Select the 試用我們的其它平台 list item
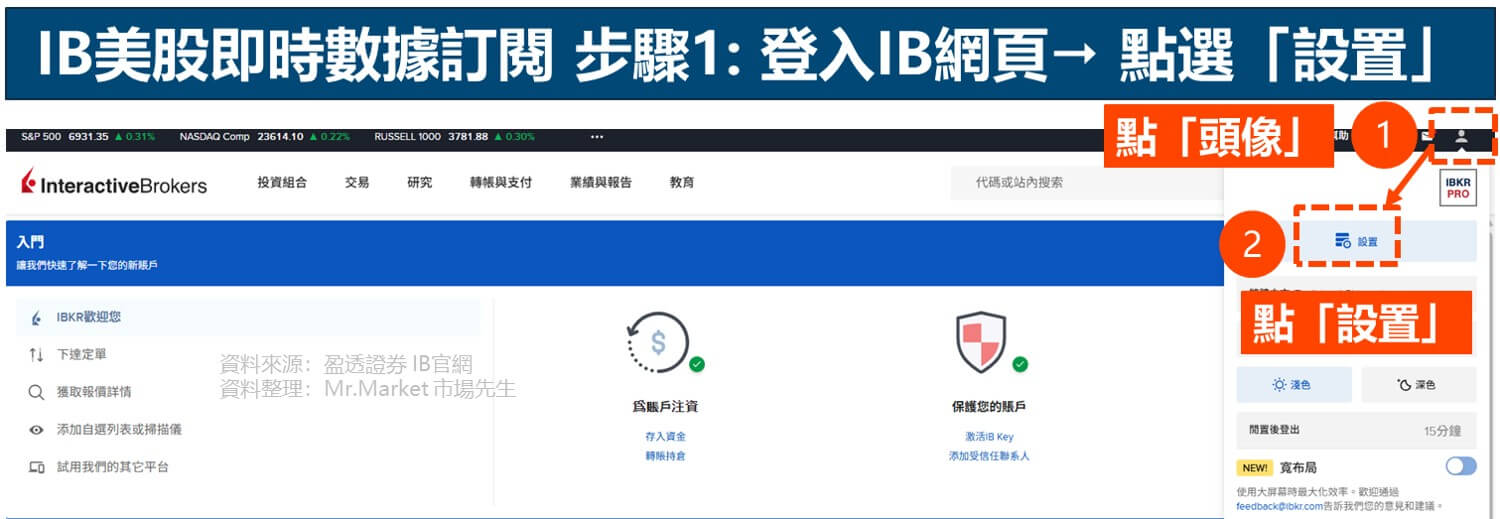 coord(248,467)
